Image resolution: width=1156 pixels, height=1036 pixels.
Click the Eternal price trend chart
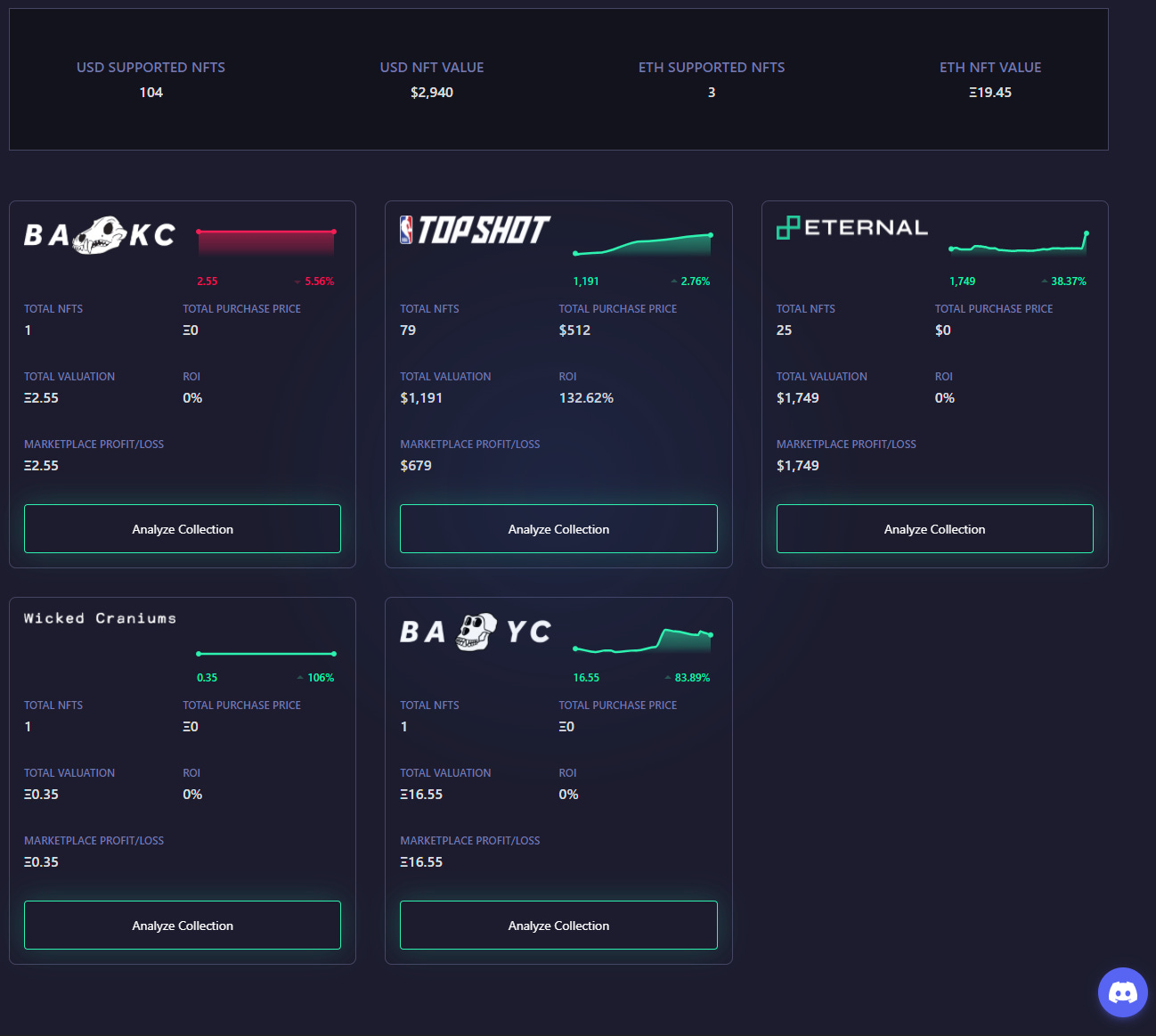[x=1019, y=242]
